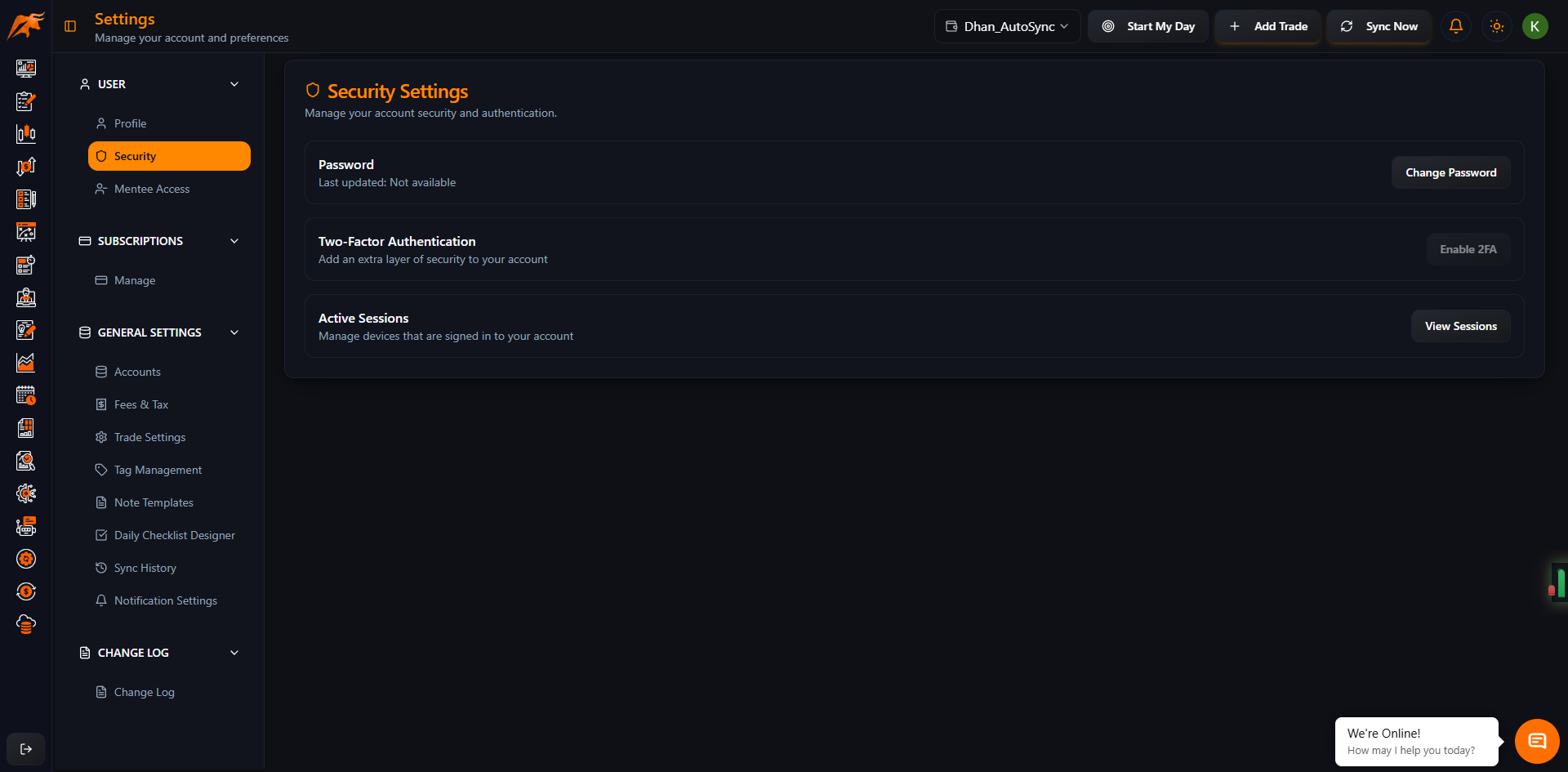1568x772 pixels.
Task: Open the Dashboard icon in the sidebar
Action: [x=25, y=69]
